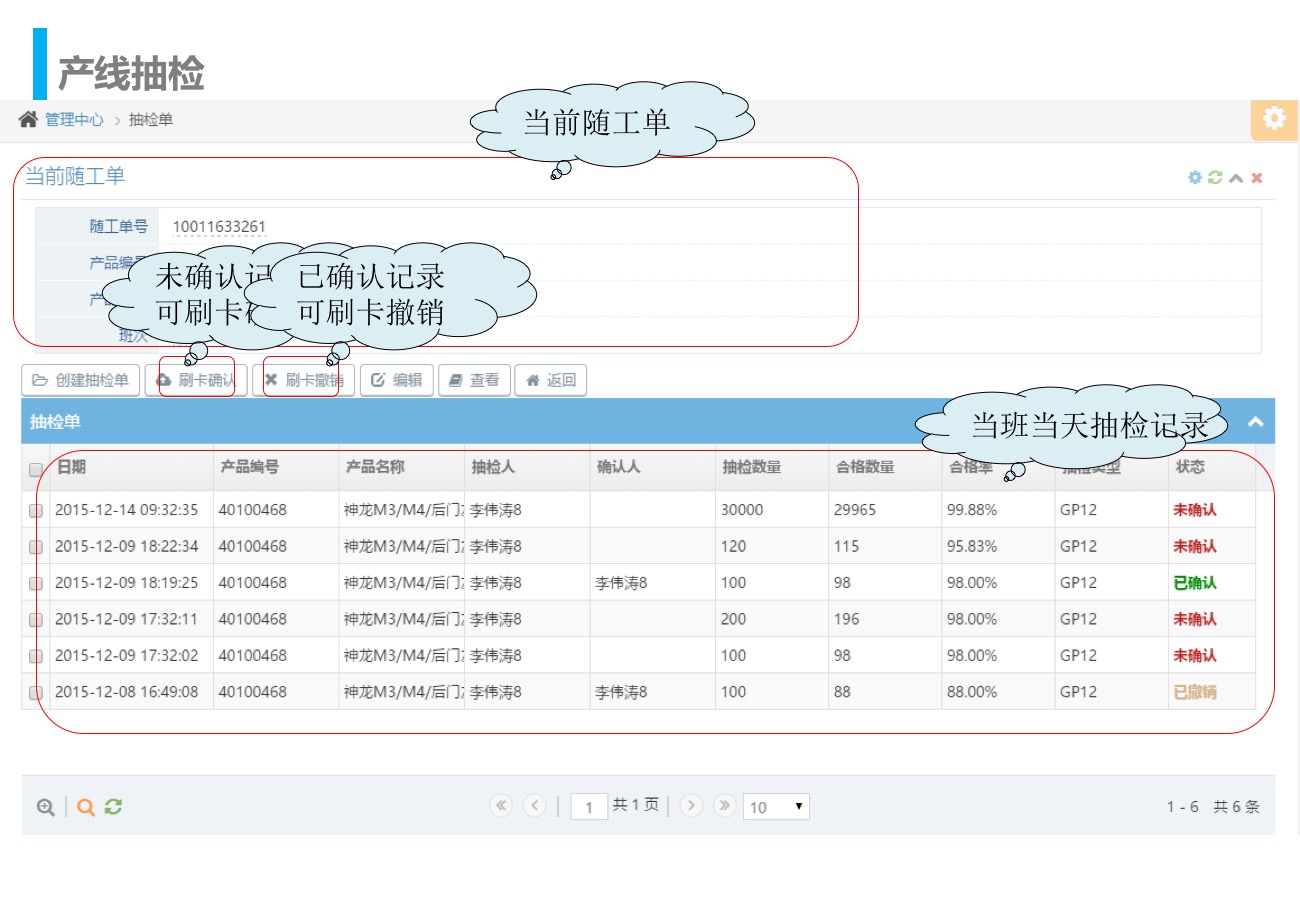Click the orange search icon in footer

pos(86,807)
